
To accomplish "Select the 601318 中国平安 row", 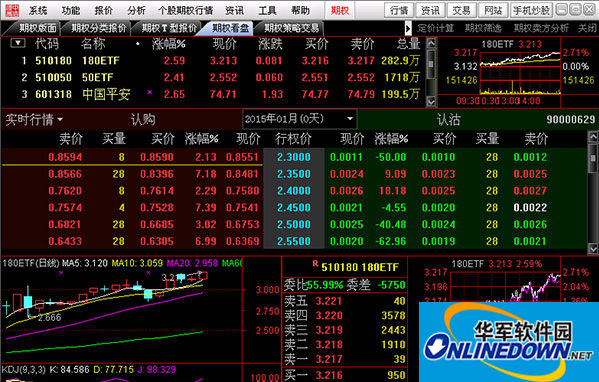I will (214, 94).
